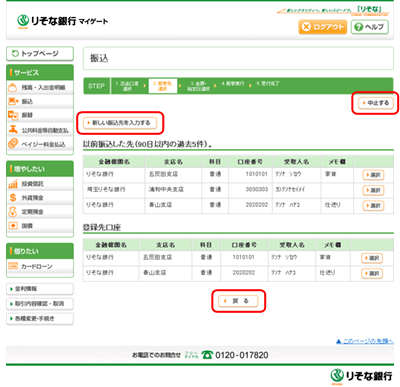Screen dimensions: 400x387
Task: Go to トップページ from the sidebar
Action: (x=40, y=53)
